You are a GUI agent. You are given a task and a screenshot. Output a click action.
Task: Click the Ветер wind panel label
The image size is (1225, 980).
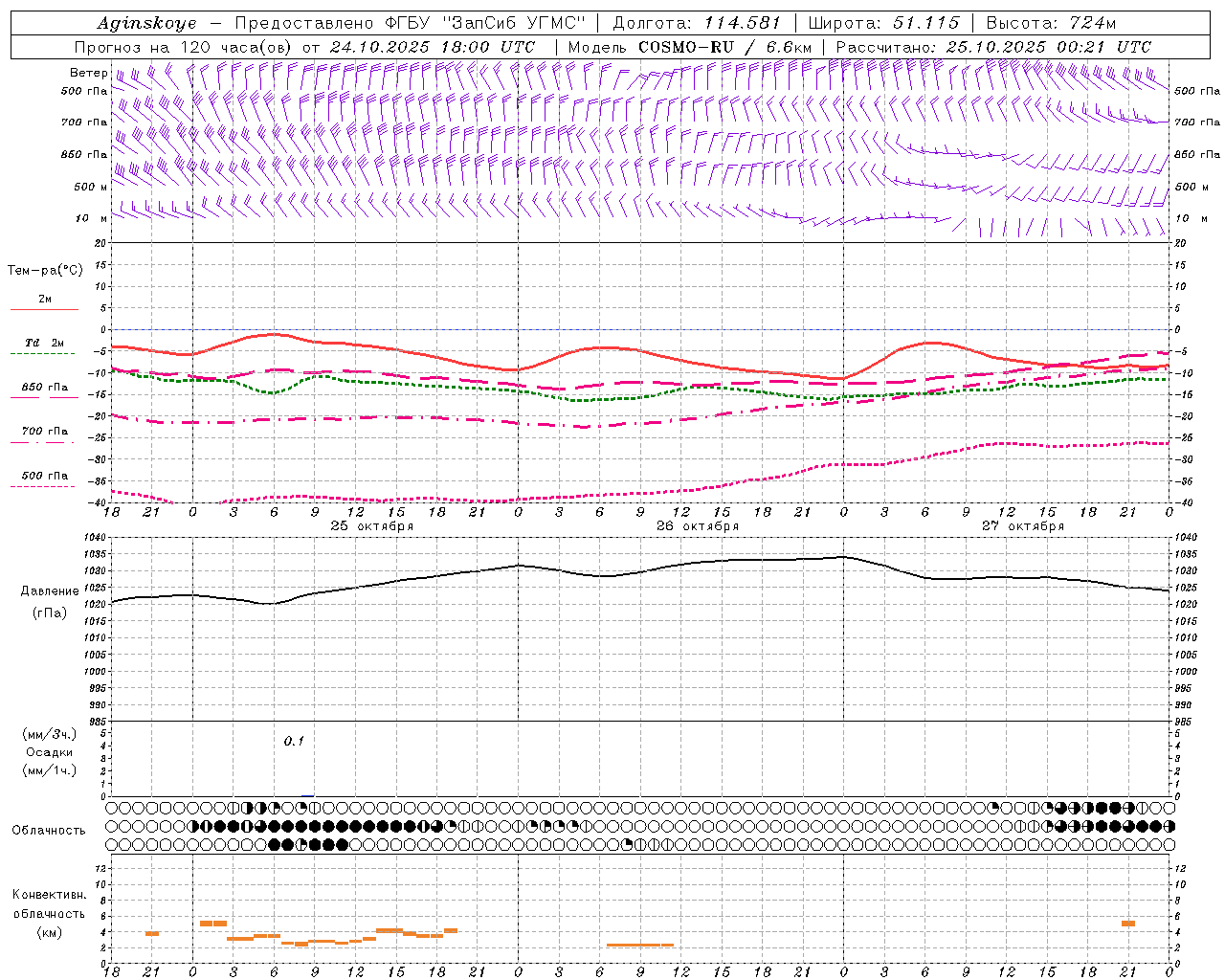(88, 73)
